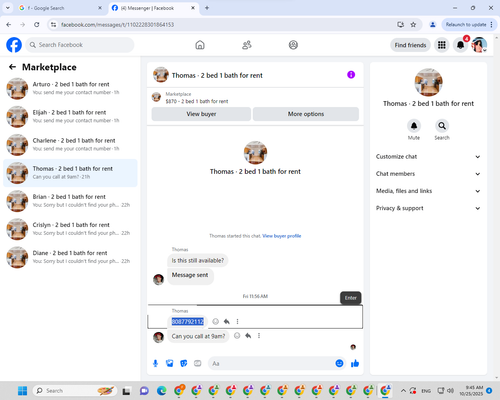Record a voice clip with the microphone icon

point(155,363)
